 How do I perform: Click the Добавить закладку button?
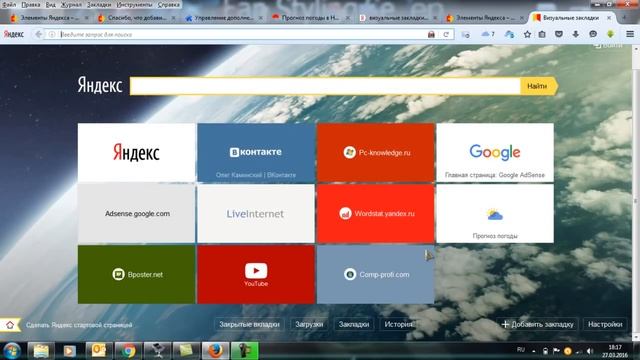point(537,324)
